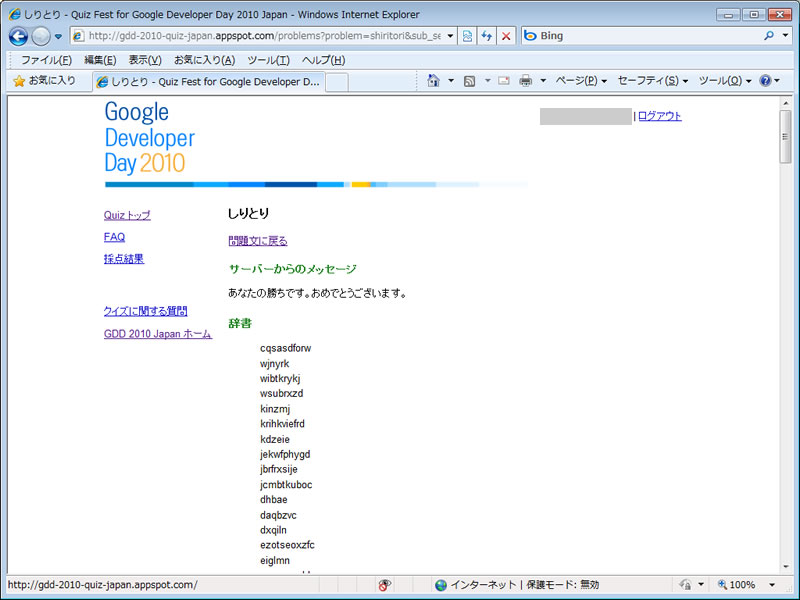Click the RSS feeds icon
Viewport: 800px width, 600px height.
tap(469, 81)
